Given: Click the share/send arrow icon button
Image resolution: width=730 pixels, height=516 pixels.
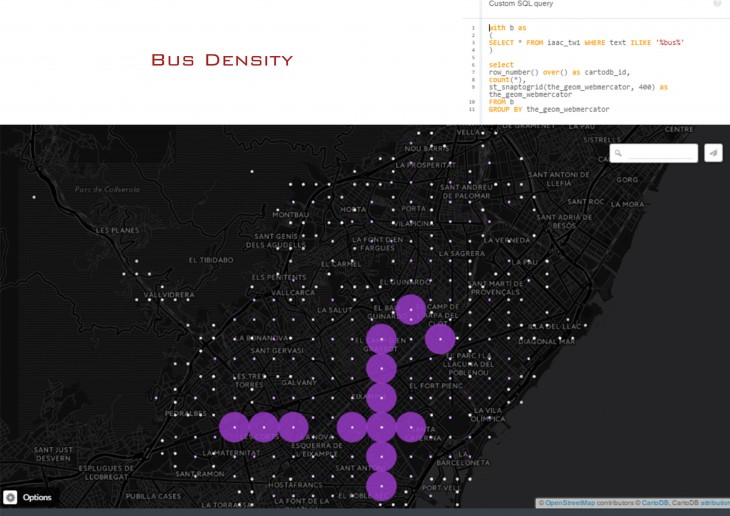Looking at the screenshot, I should click(713, 153).
